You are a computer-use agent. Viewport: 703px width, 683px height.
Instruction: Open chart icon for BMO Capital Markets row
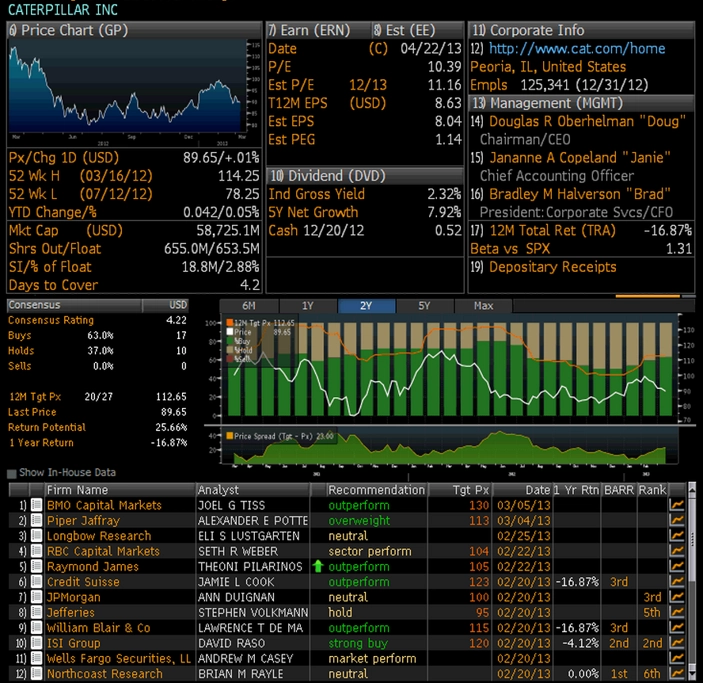pyautogui.click(x=677, y=505)
